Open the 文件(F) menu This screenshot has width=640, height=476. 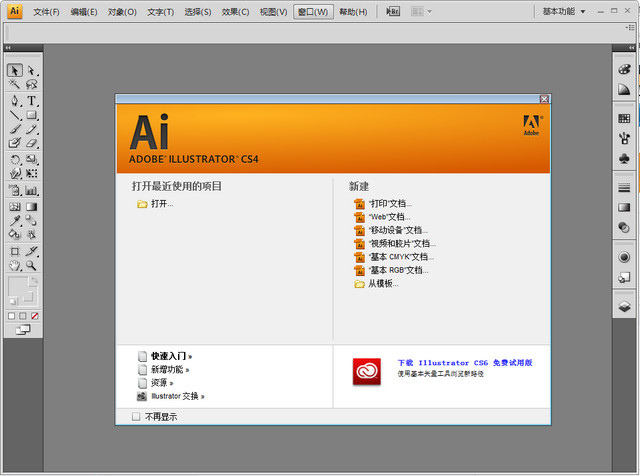(46, 12)
